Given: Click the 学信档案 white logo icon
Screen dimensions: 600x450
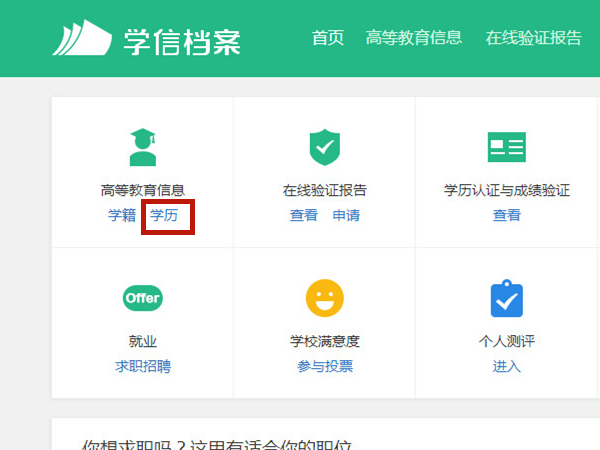Looking at the screenshot, I should coord(82,39).
